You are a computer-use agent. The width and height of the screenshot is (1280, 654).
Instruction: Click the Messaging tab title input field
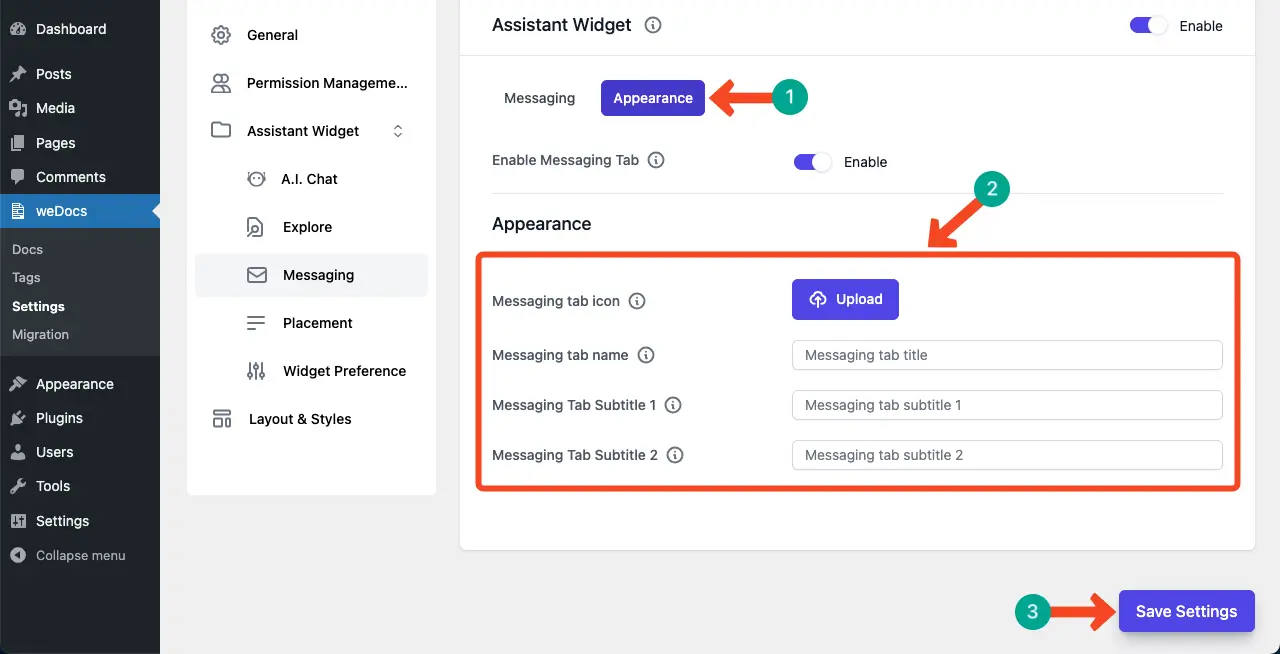(x=1007, y=355)
